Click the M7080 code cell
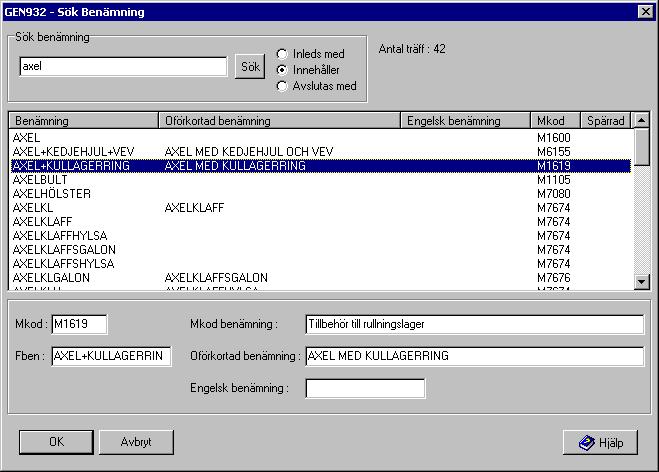 point(554,194)
